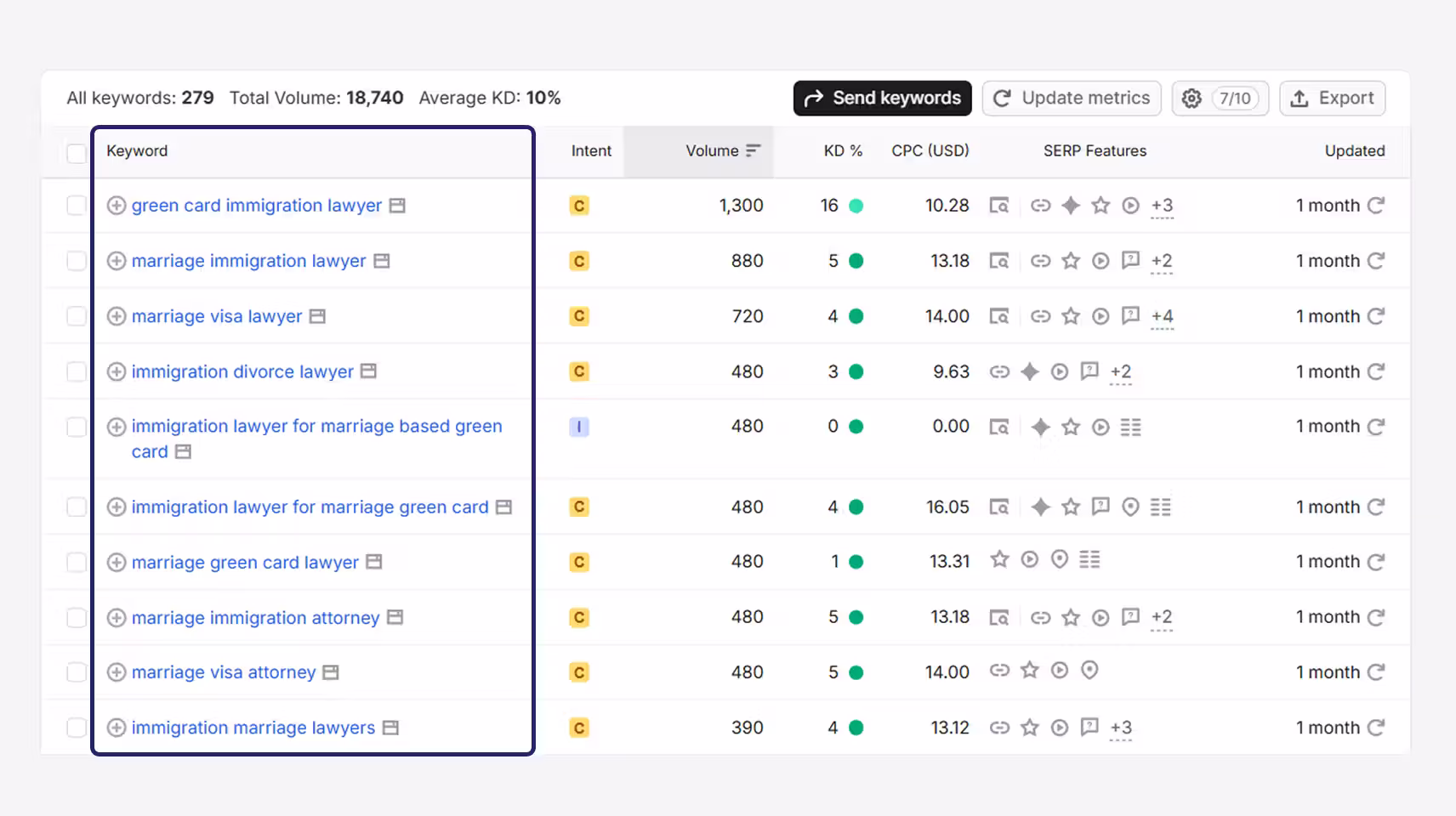Click Update metrics button
This screenshot has width=1456, height=816.
click(x=1072, y=99)
